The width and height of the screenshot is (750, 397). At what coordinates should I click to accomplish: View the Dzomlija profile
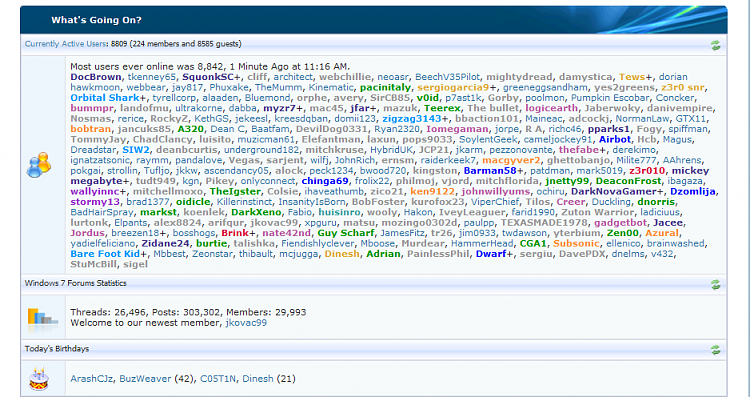pyautogui.click(x=693, y=192)
